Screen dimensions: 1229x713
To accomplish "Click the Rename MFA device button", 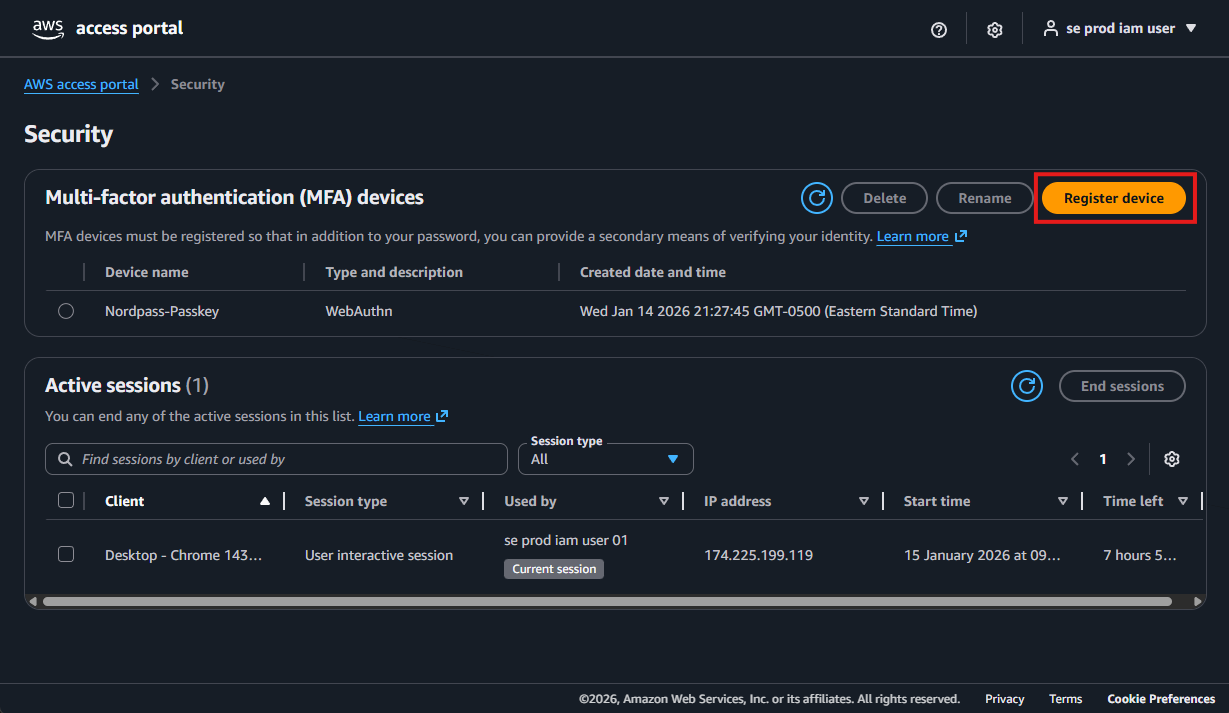I will [x=985, y=198].
